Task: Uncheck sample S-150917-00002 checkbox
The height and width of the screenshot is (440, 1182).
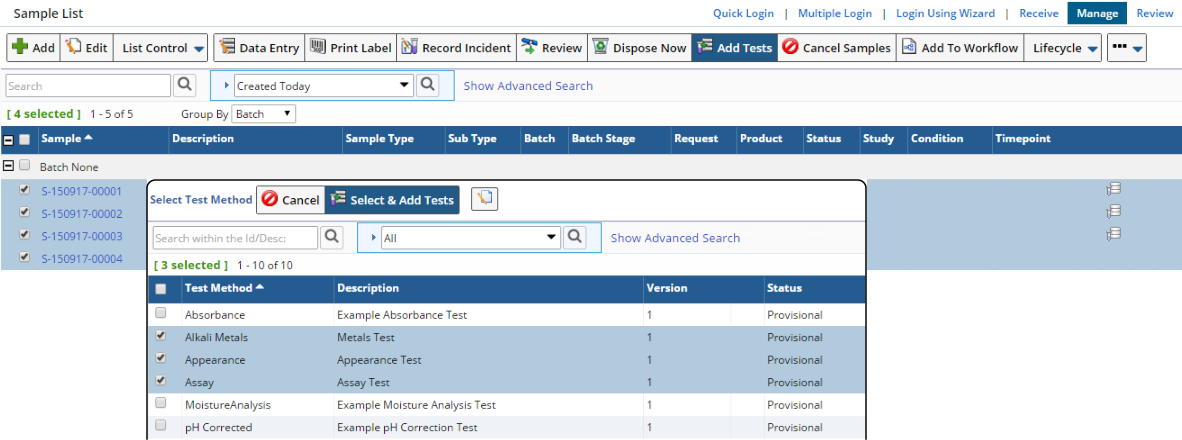Action: click(x=25, y=212)
